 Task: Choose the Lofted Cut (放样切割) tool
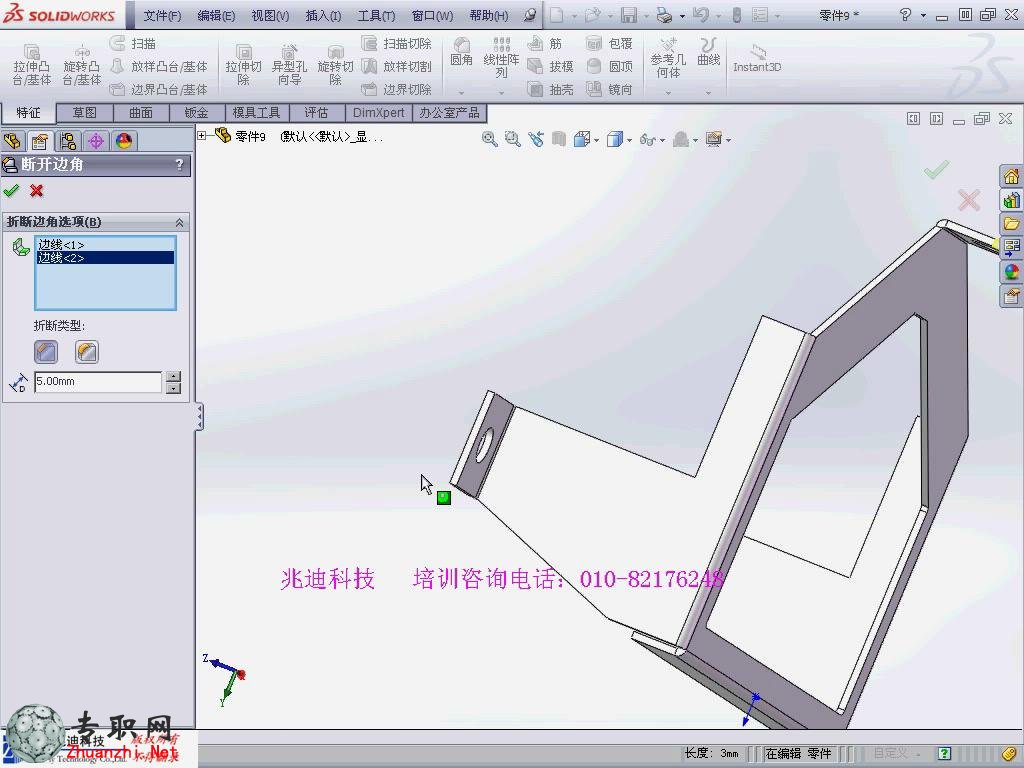(396, 67)
